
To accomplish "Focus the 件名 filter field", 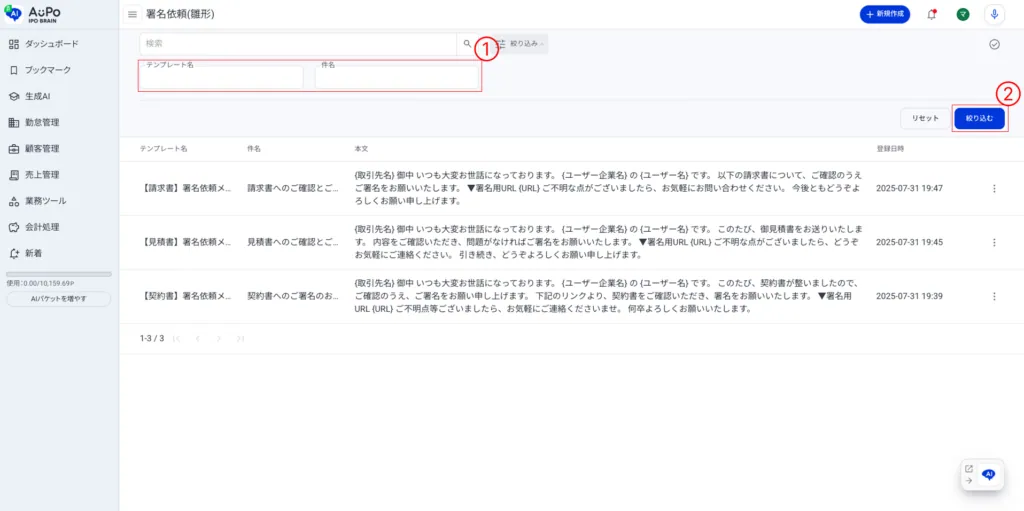I will click(x=396, y=77).
